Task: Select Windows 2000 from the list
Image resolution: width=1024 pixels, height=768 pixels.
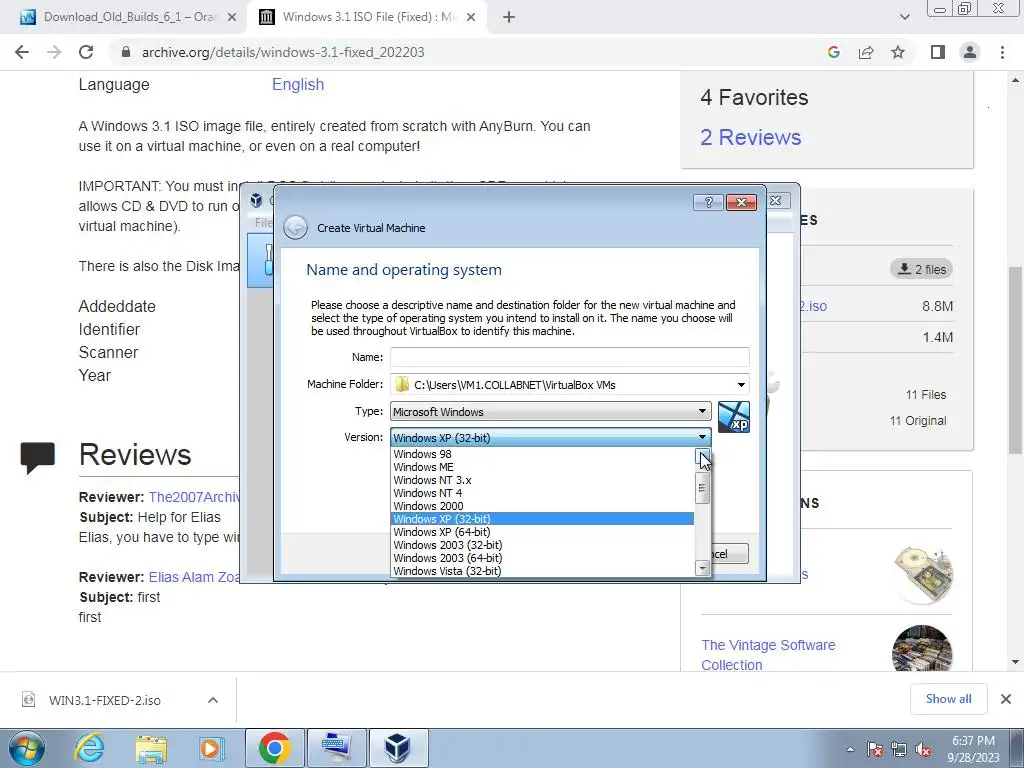Action: [542, 506]
